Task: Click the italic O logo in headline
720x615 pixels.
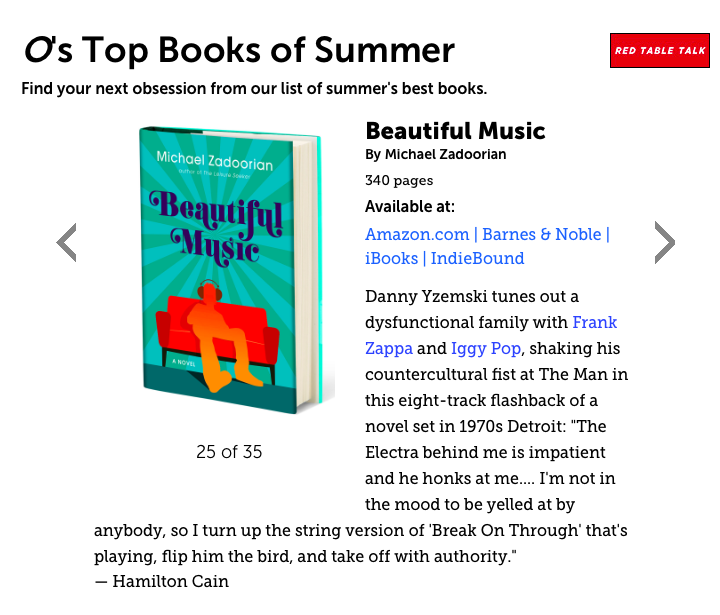Action: click(x=38, y=49)
